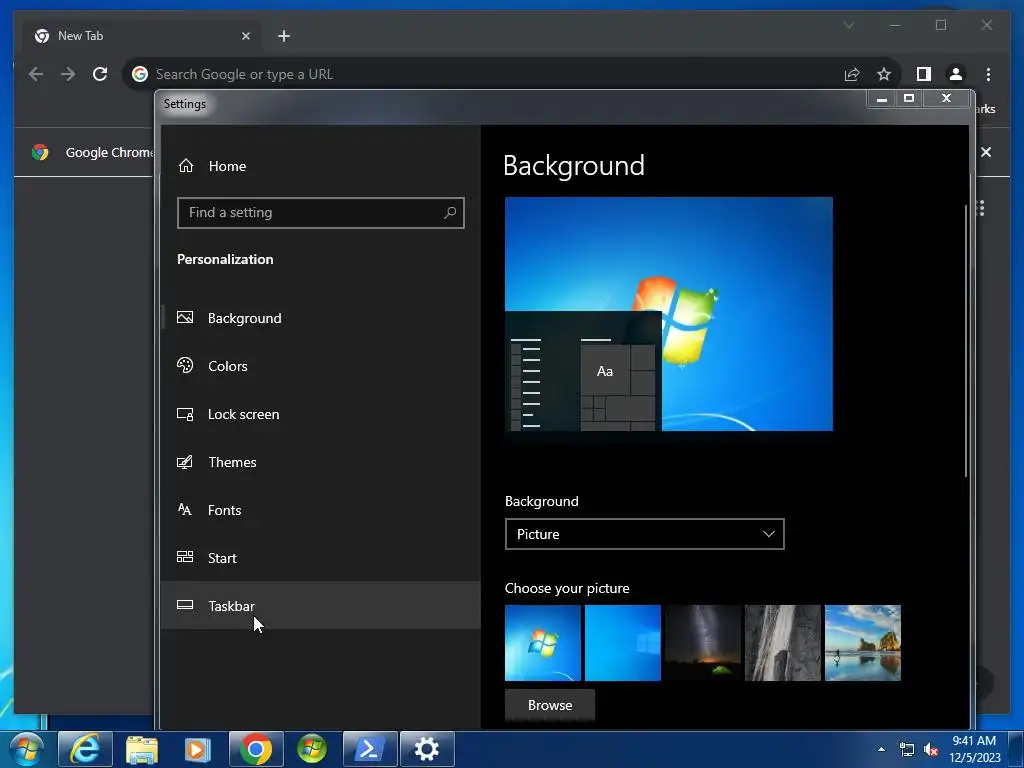Image resolution: width=1024 pixels, height=768 pixels.
Task: Share this page in Chrome
Action: tap(852, 74)
